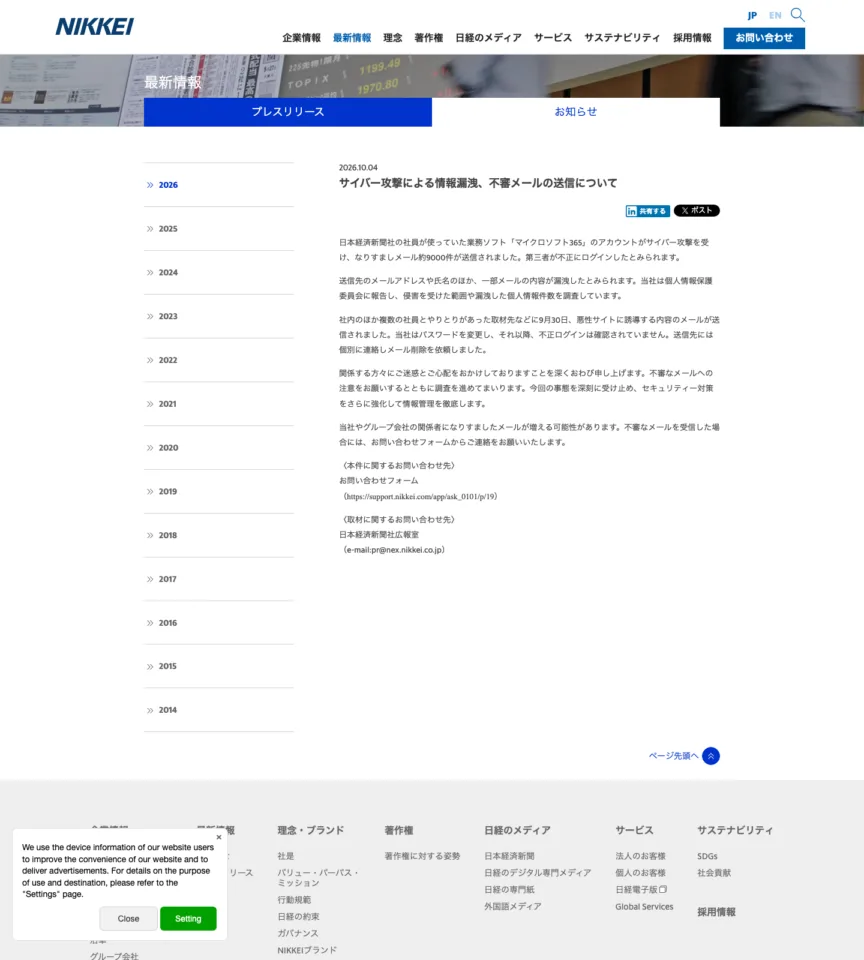The image size is (864, 960).
Task: Open footer 日経の専門紙 link
Action: click(509, 890)
